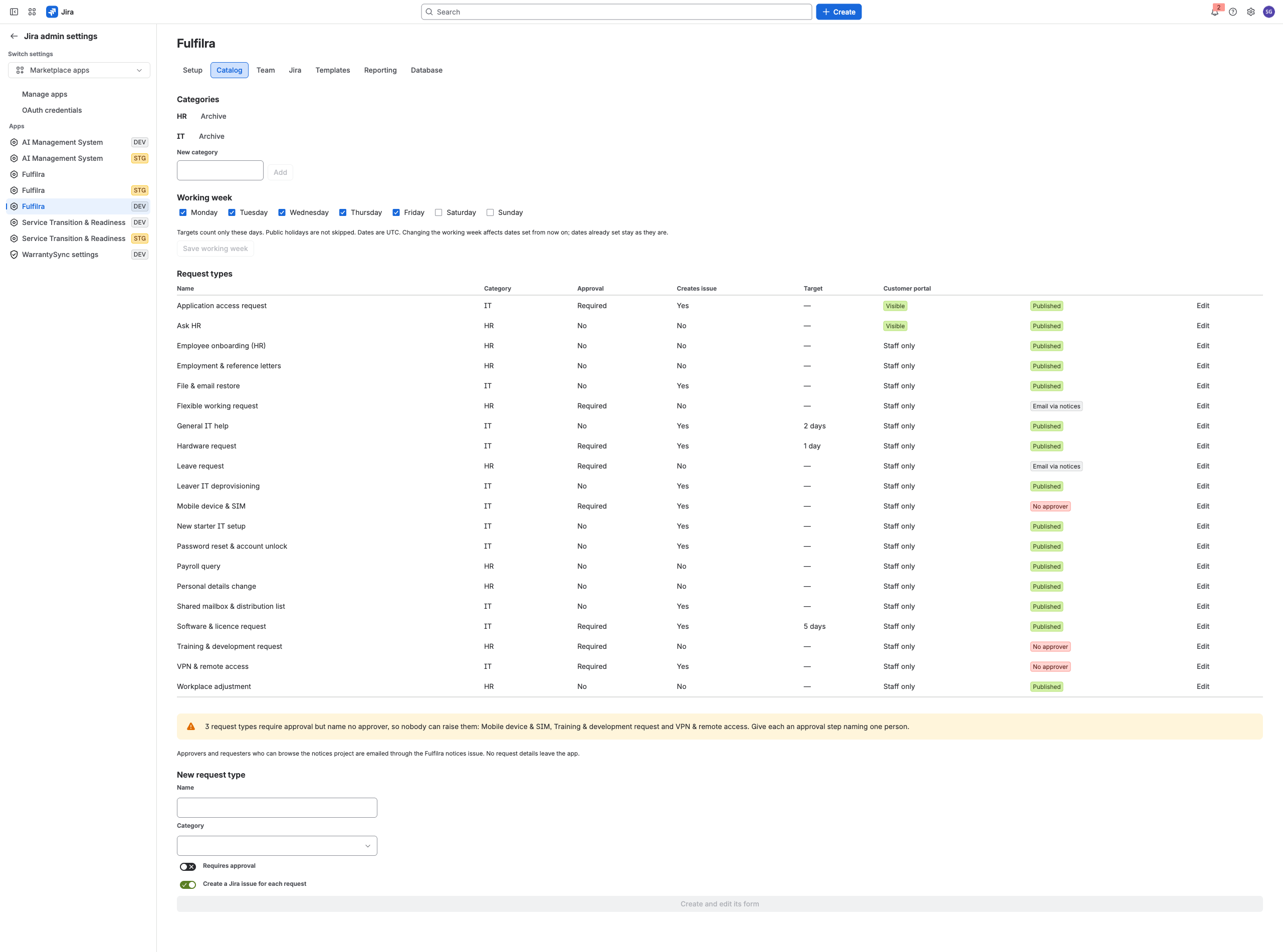
Task: Uncheck the Thursday checkbox
Action: pyautogui.click(x=343, y=212)
